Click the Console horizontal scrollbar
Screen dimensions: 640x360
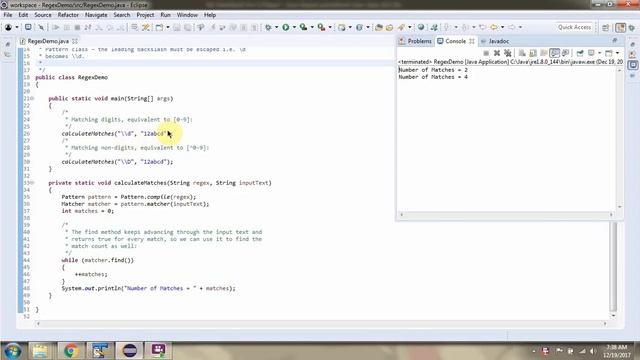coord(506,215)
